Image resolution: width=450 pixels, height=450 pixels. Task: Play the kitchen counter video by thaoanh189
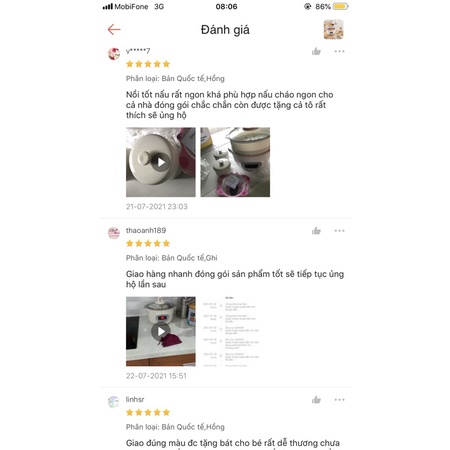coord(161,331)
